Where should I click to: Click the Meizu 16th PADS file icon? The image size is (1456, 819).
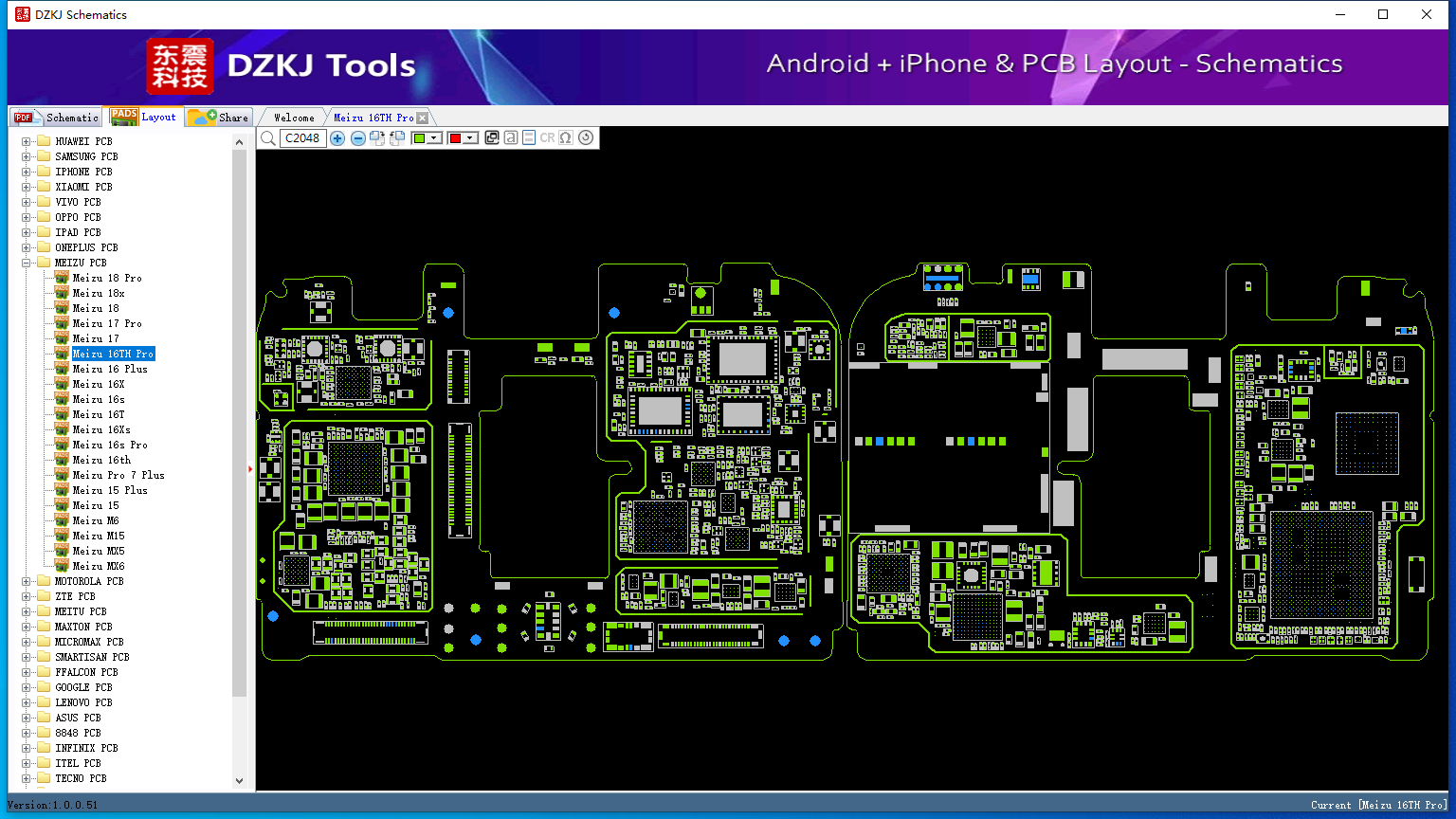click(x=62, y=460)
